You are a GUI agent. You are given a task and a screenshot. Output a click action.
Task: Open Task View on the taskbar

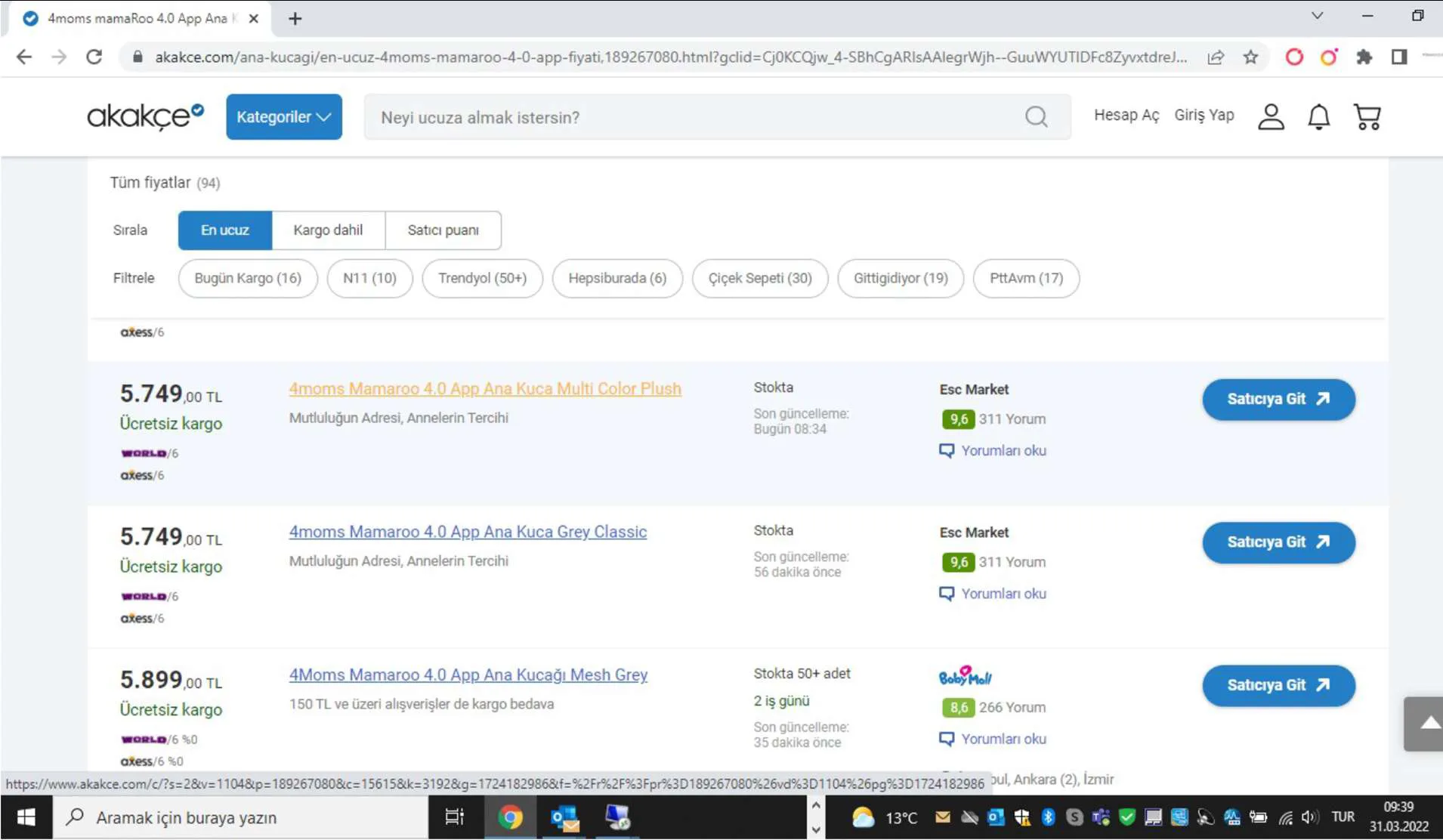point(454,817)
